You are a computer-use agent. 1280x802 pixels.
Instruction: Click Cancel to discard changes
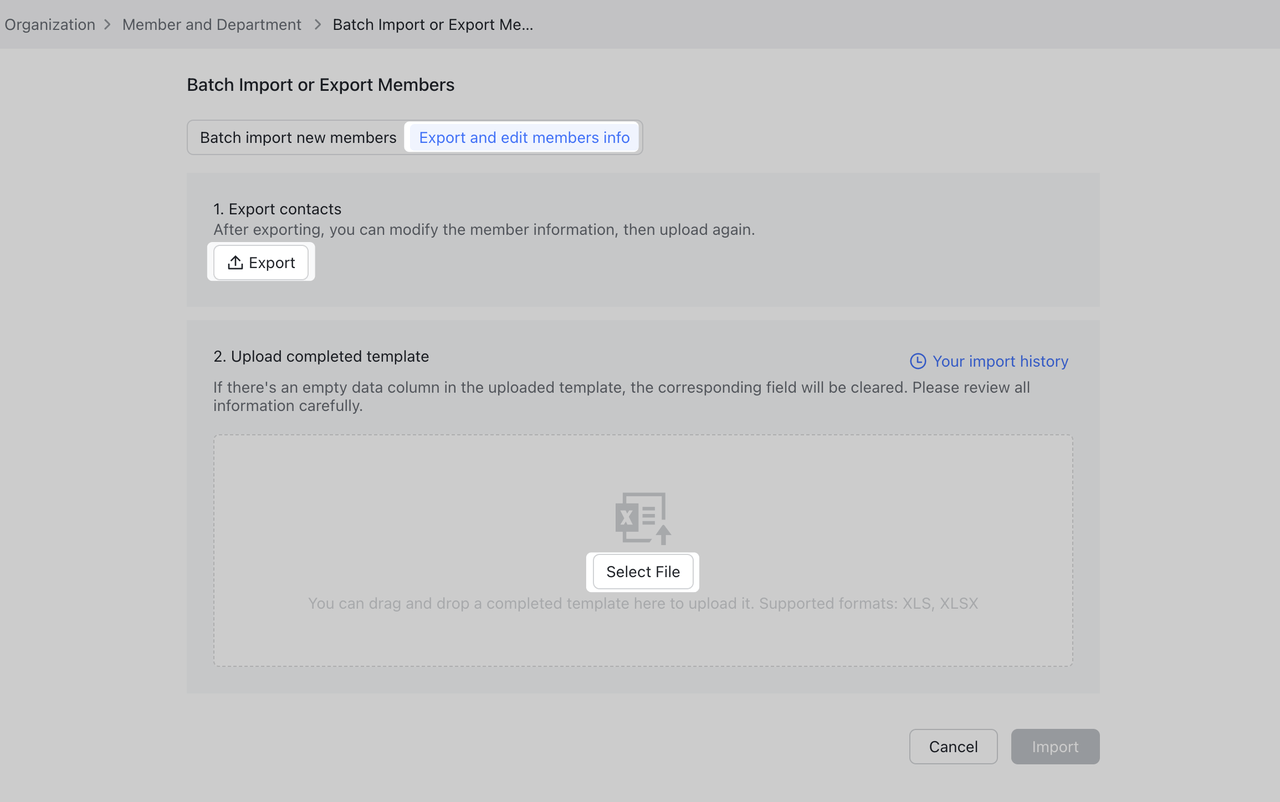953,746
